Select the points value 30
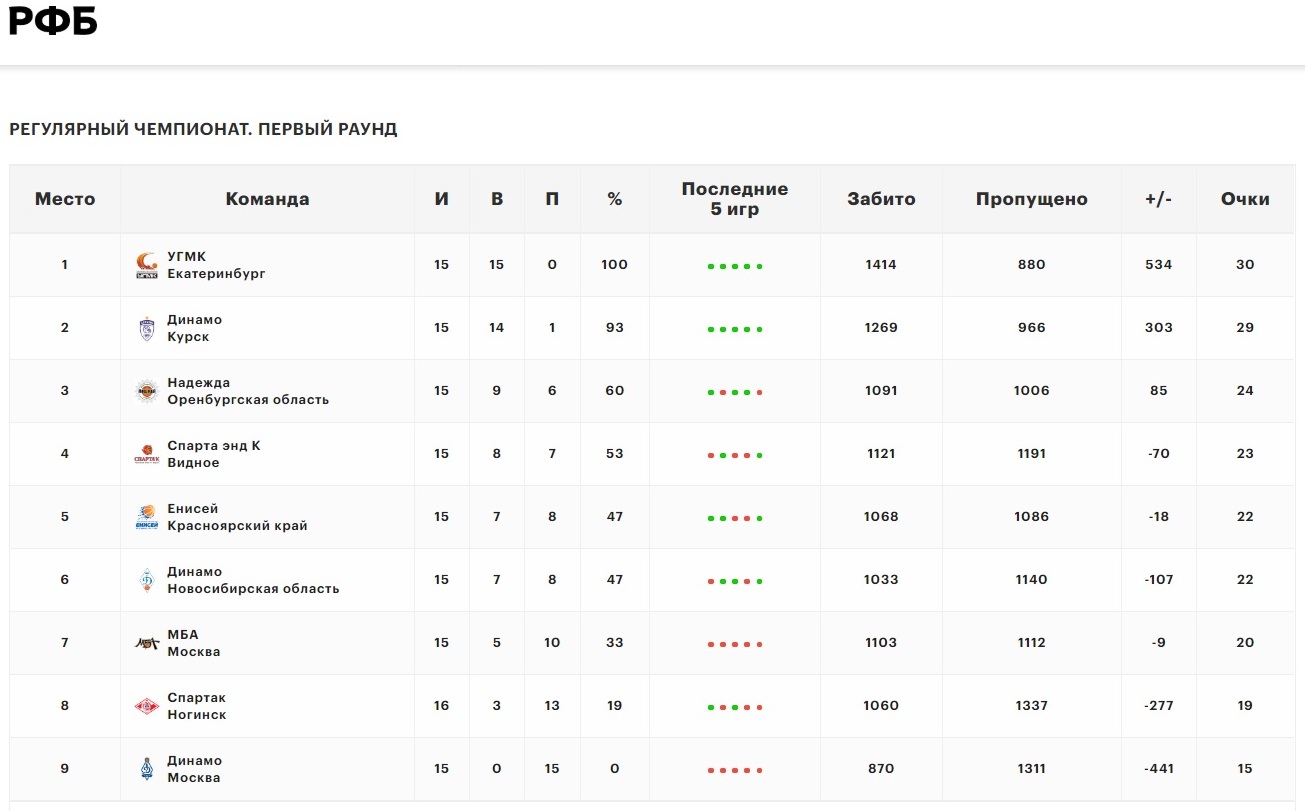 [x=1245, y=265]
